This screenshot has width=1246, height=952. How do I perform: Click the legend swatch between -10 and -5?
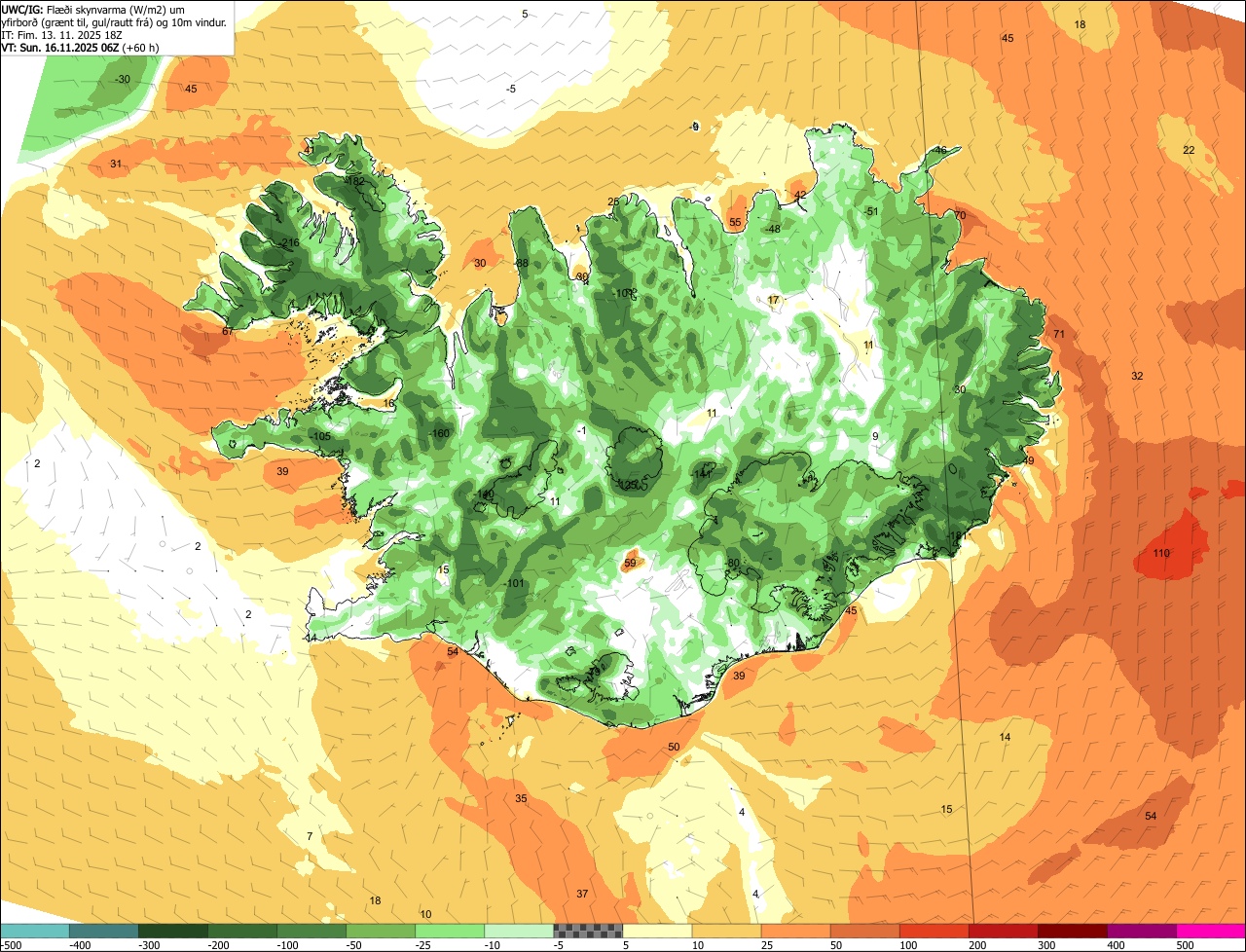(x=519, y=931)
